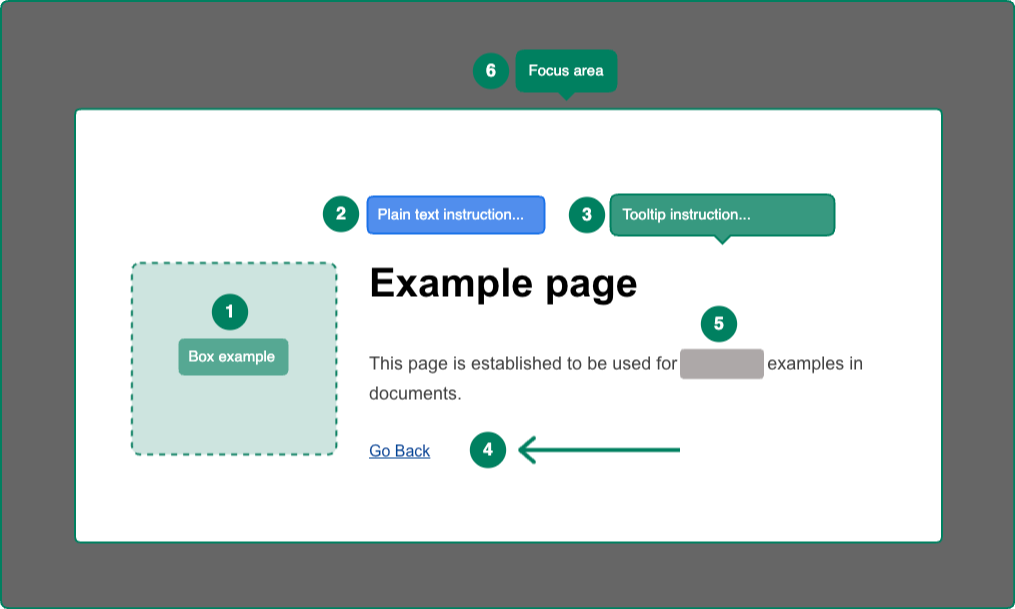
Task: Click the number 2 badge
Action: pyautogui.click(x=341, y=214)
